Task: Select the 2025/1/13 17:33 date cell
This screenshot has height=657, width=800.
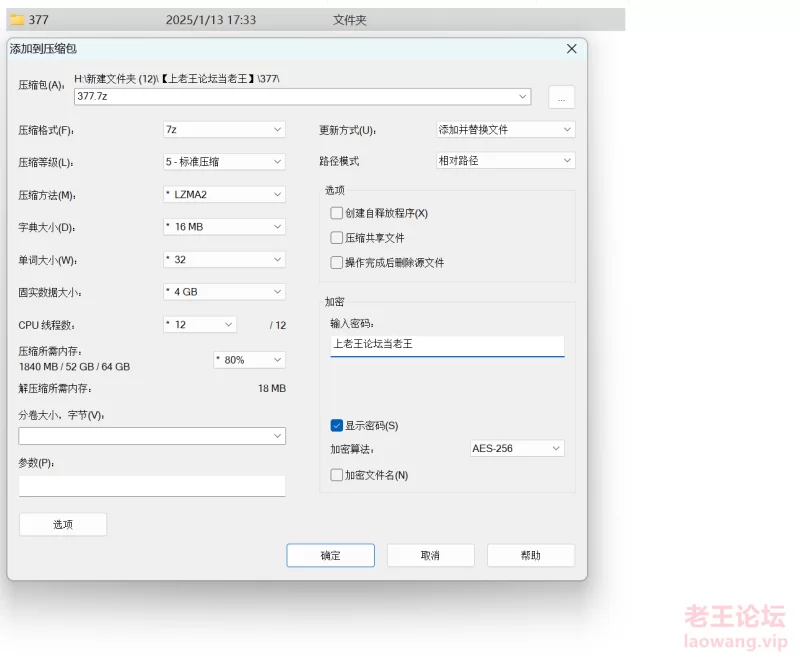Action: [211, 20]
